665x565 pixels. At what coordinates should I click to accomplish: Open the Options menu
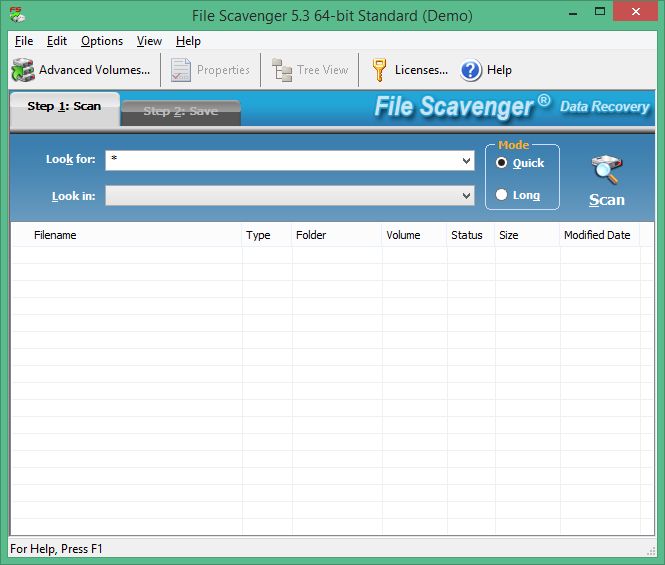[102, 41]
